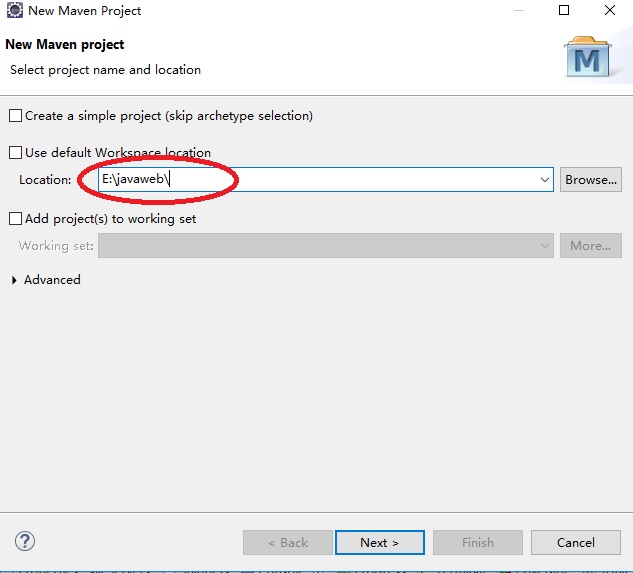The width and height of the screenshot is (633, 573).
Task: Click the < Back button
Action: [x=288, y=542]
